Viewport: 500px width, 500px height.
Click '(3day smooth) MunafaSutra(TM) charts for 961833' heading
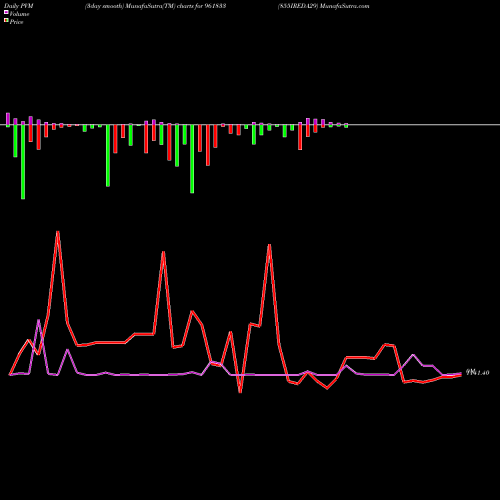[155, 6]
